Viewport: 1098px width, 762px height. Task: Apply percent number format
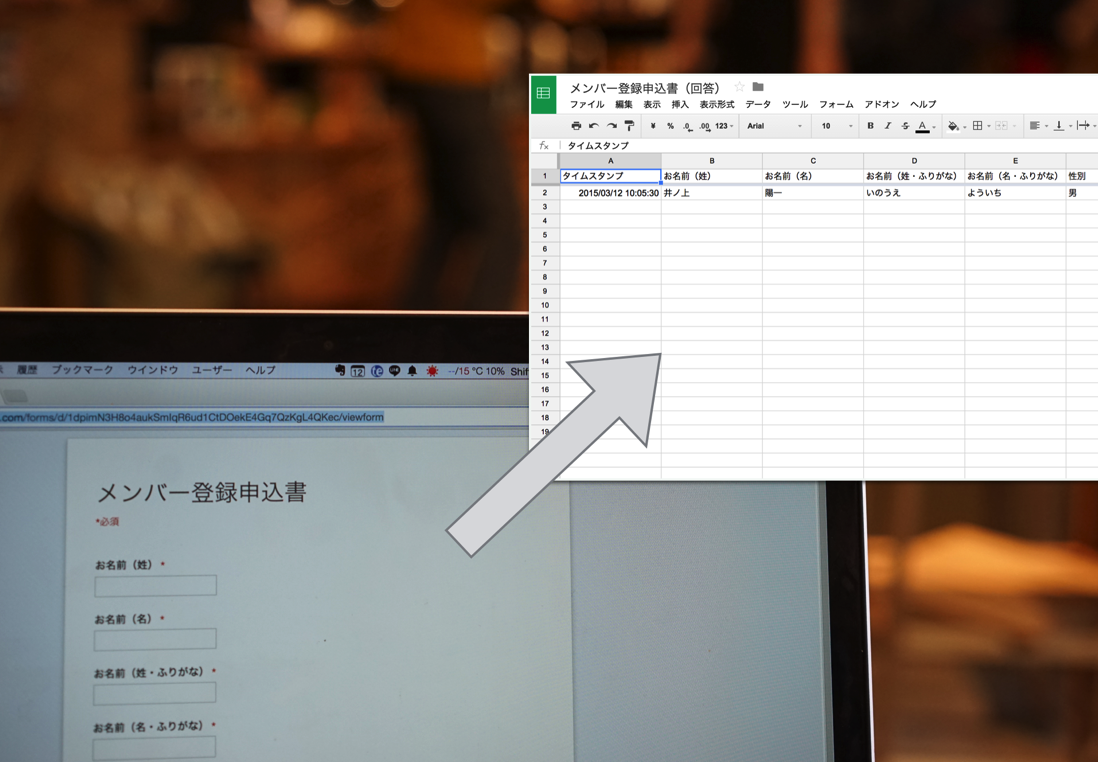click(670, 126)
